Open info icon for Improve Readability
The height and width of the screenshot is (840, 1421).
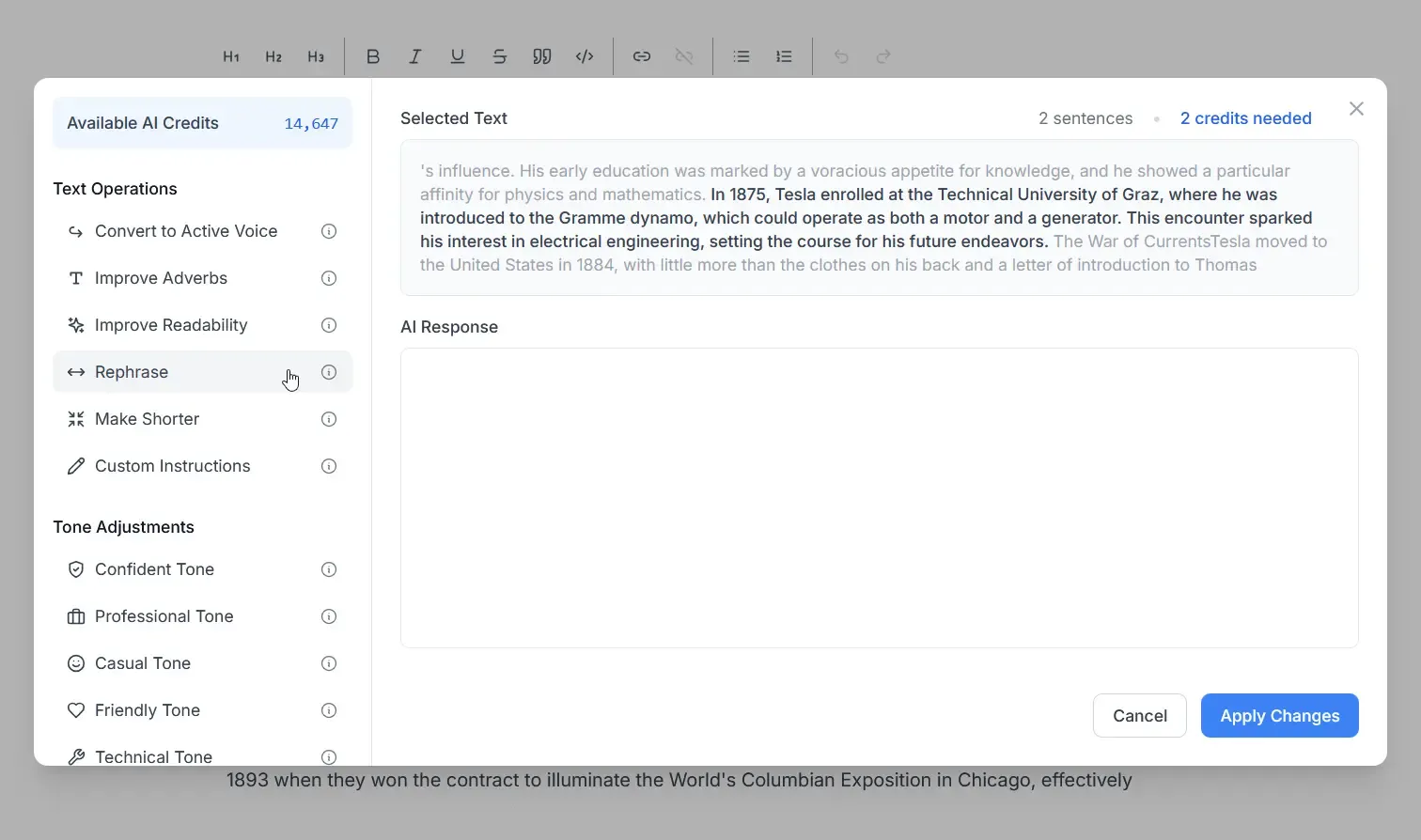click(329, 325)
